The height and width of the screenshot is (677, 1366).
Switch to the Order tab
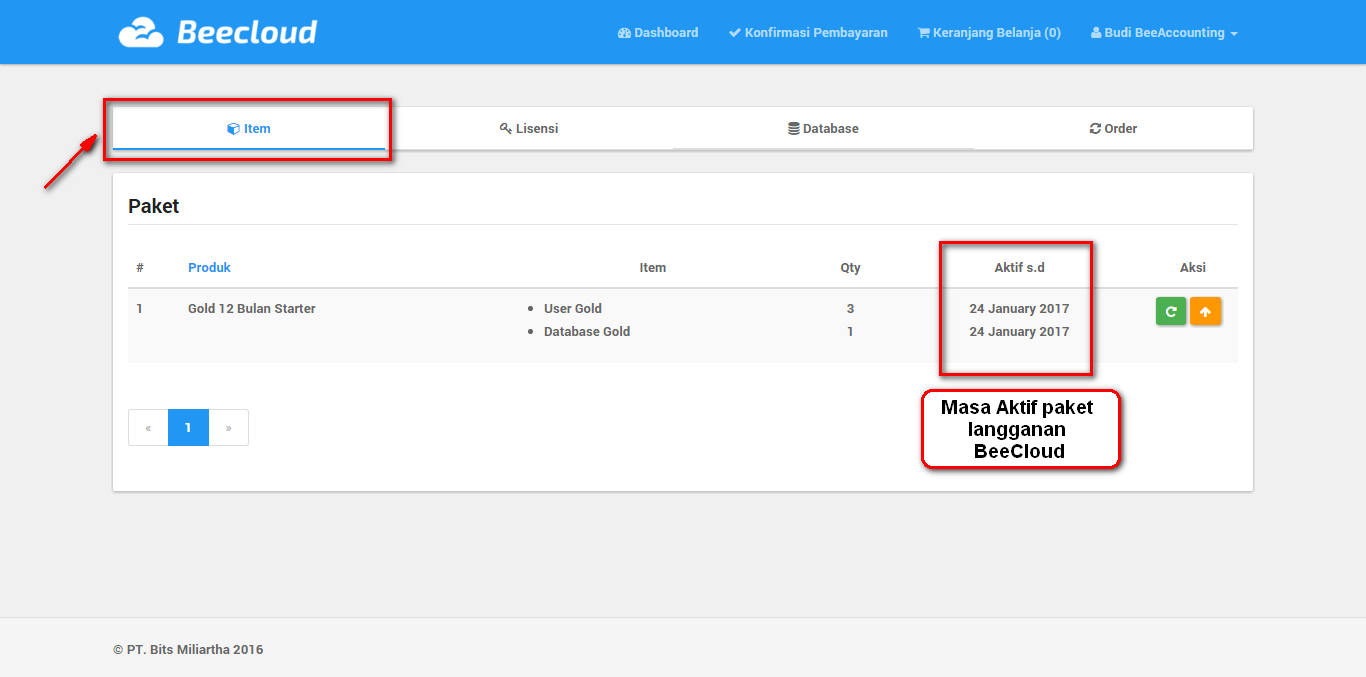click(1113, 129)
